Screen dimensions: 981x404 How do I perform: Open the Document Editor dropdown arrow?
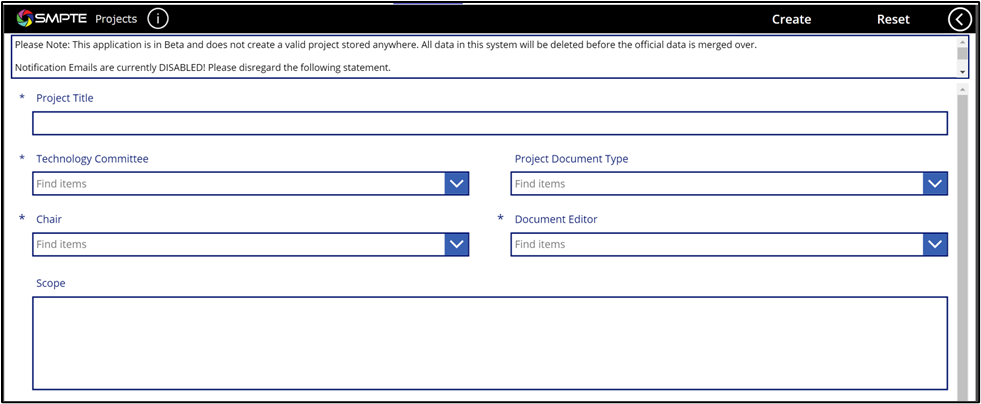click(935, 244)
